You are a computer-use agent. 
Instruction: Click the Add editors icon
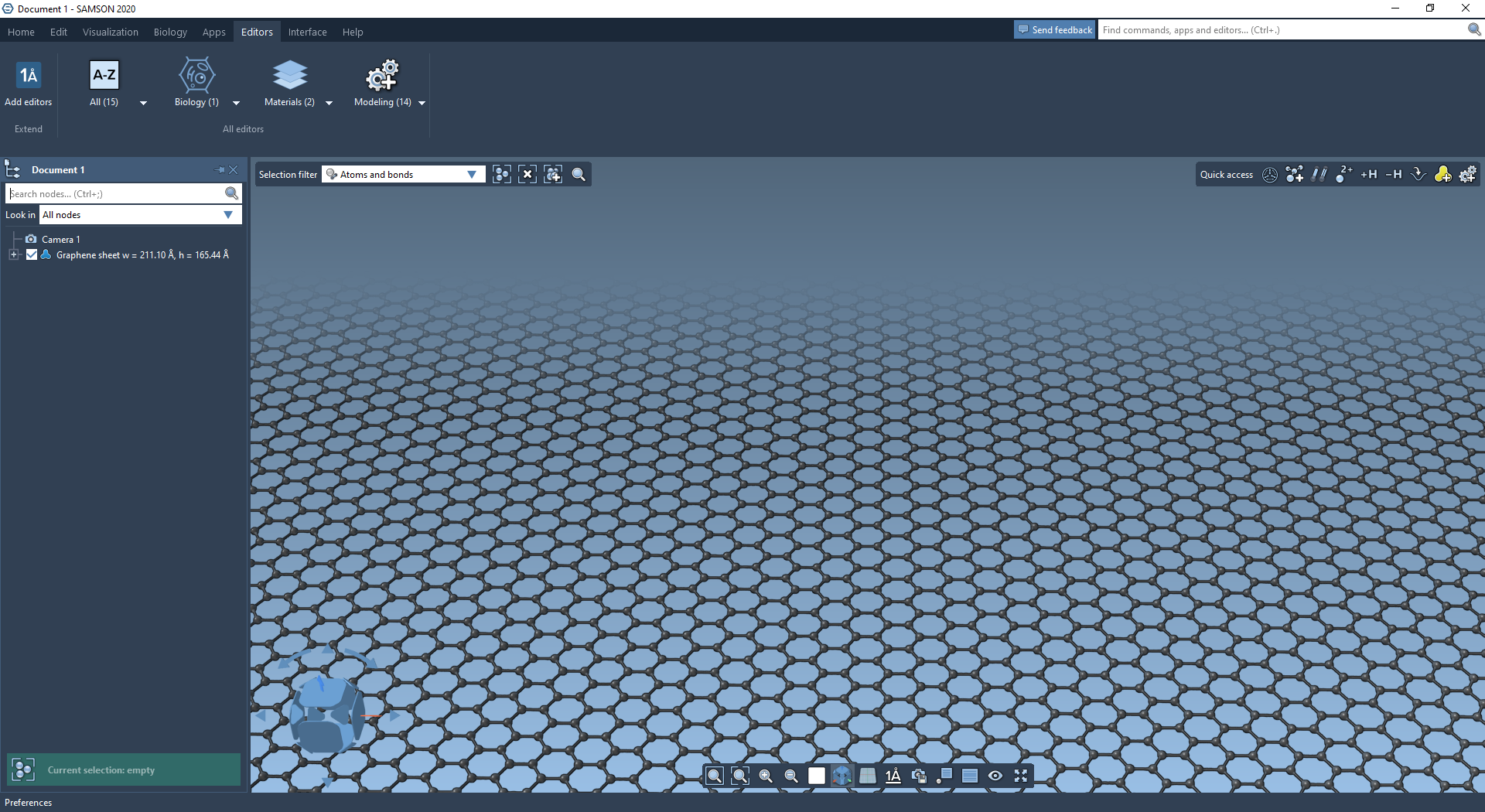pos(29,76)
